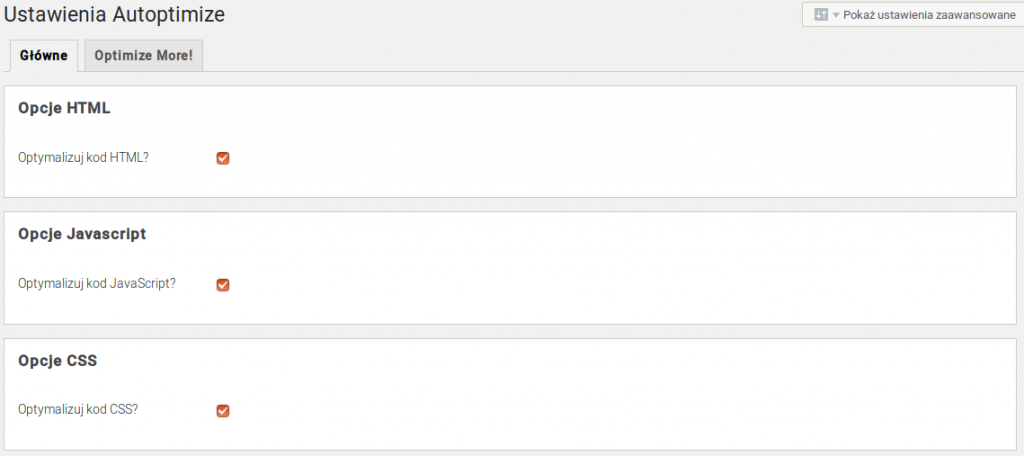Click the Optymalizuj kod HTML? label text

click(x=84, y=158)
